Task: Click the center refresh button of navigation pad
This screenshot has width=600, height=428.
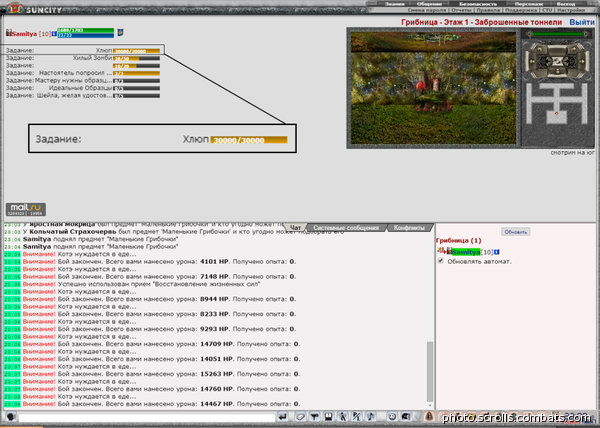Action: pyautogui.click(x=557, y=60)
